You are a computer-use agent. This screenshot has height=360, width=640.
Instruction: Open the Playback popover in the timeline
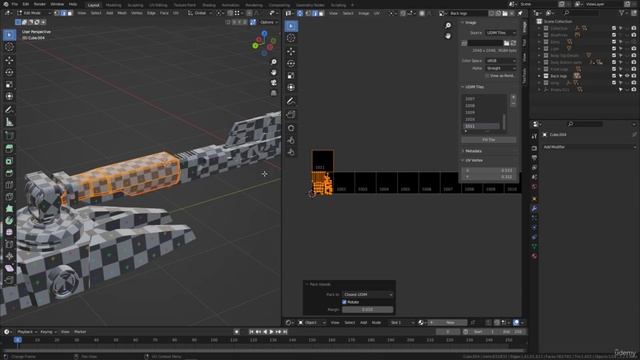(27, 332)
